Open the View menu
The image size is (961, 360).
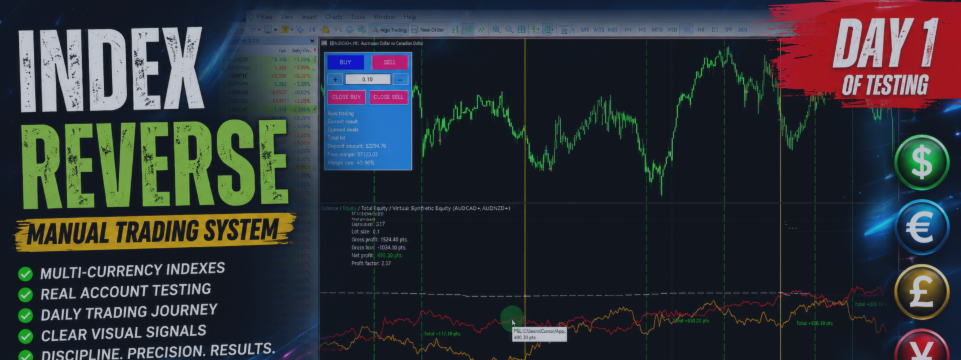click(287, 17)
